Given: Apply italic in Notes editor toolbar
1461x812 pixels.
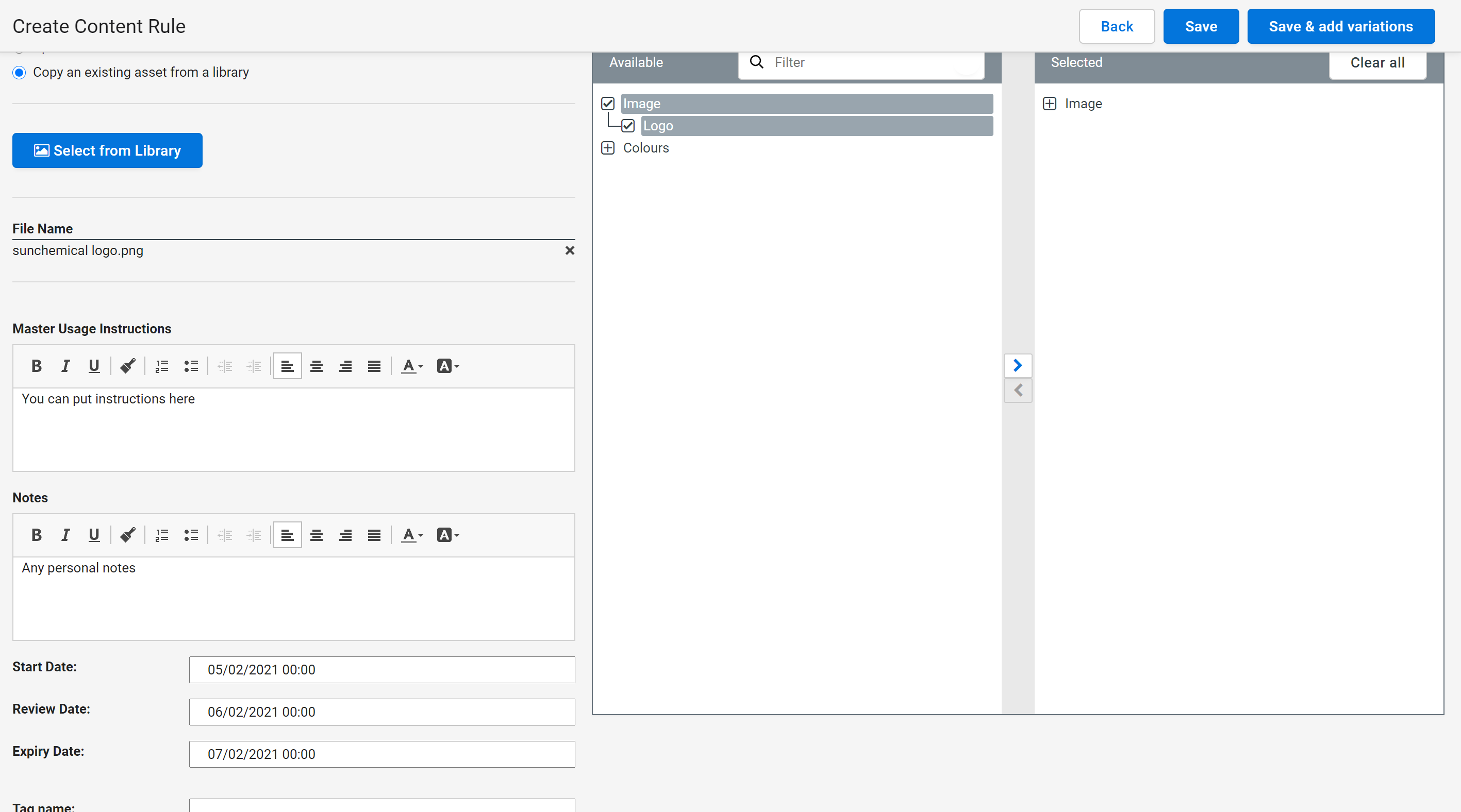Looking at the screenshot, I should pos(65,535).
